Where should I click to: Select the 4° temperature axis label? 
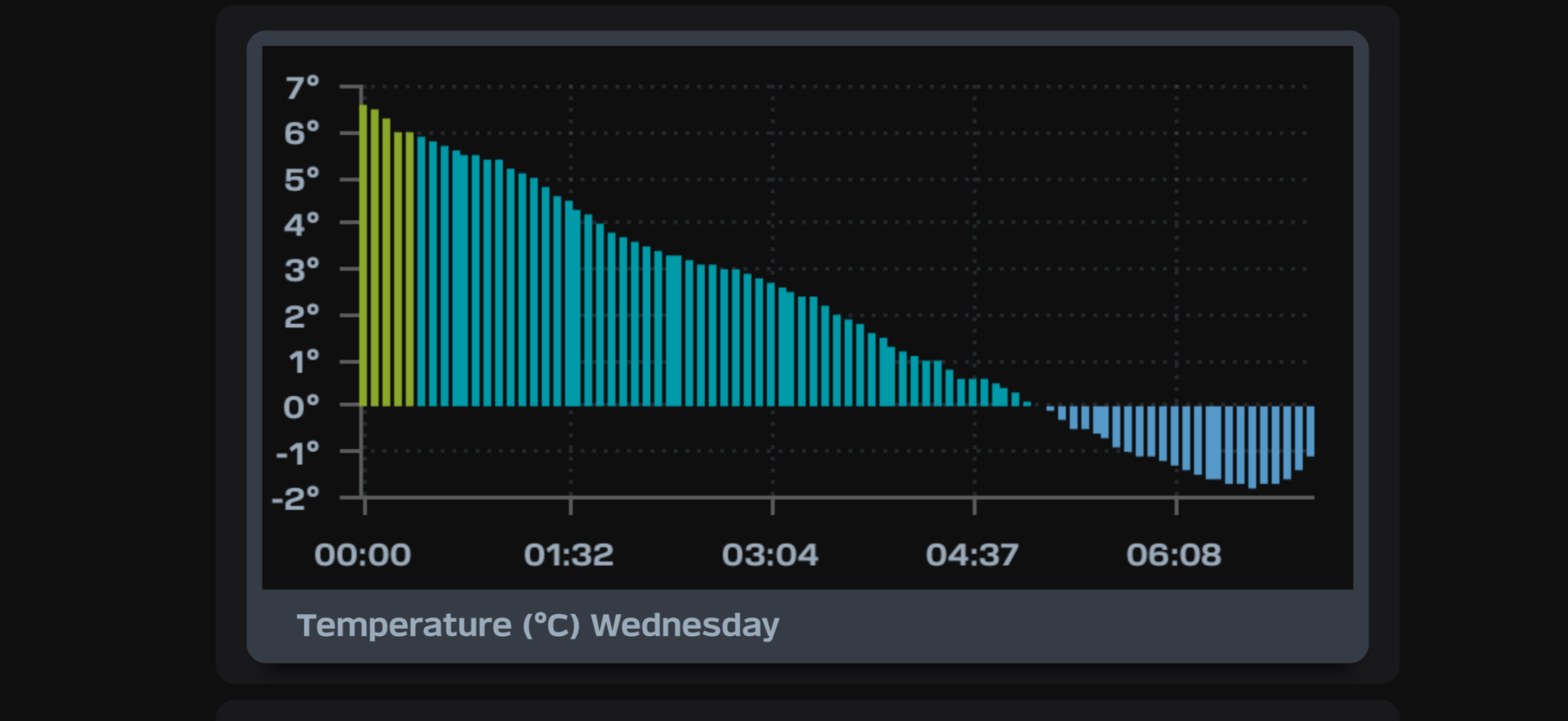pyautogui.click(x=302, y=225)
